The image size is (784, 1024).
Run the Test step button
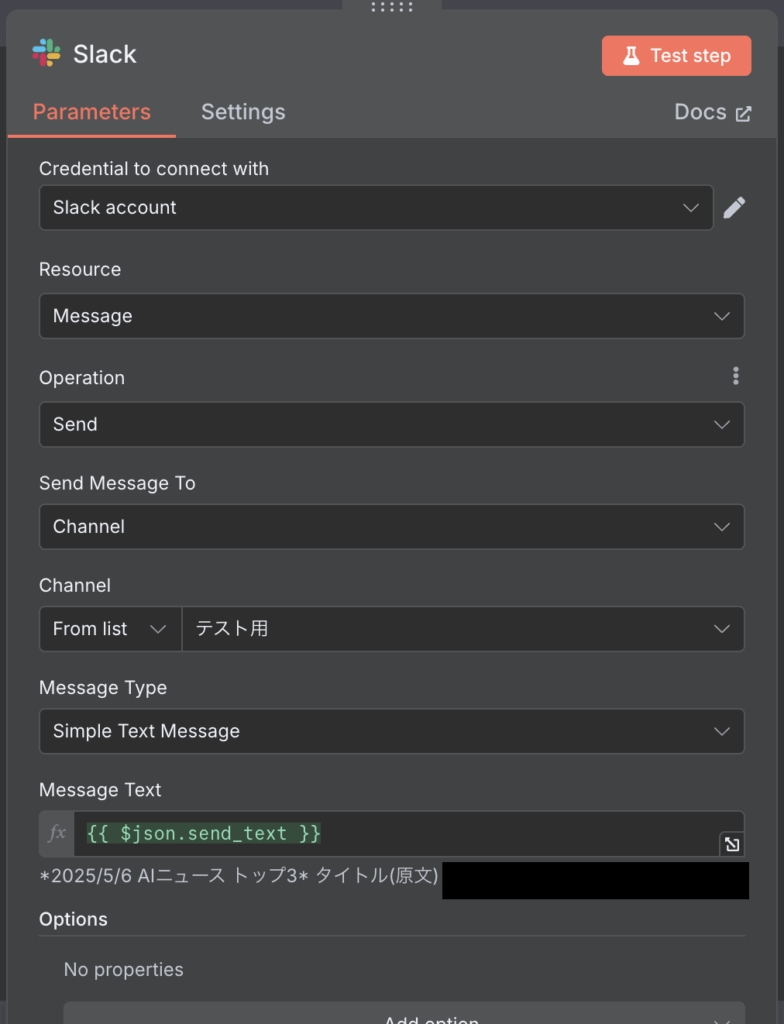coord(676,56)
